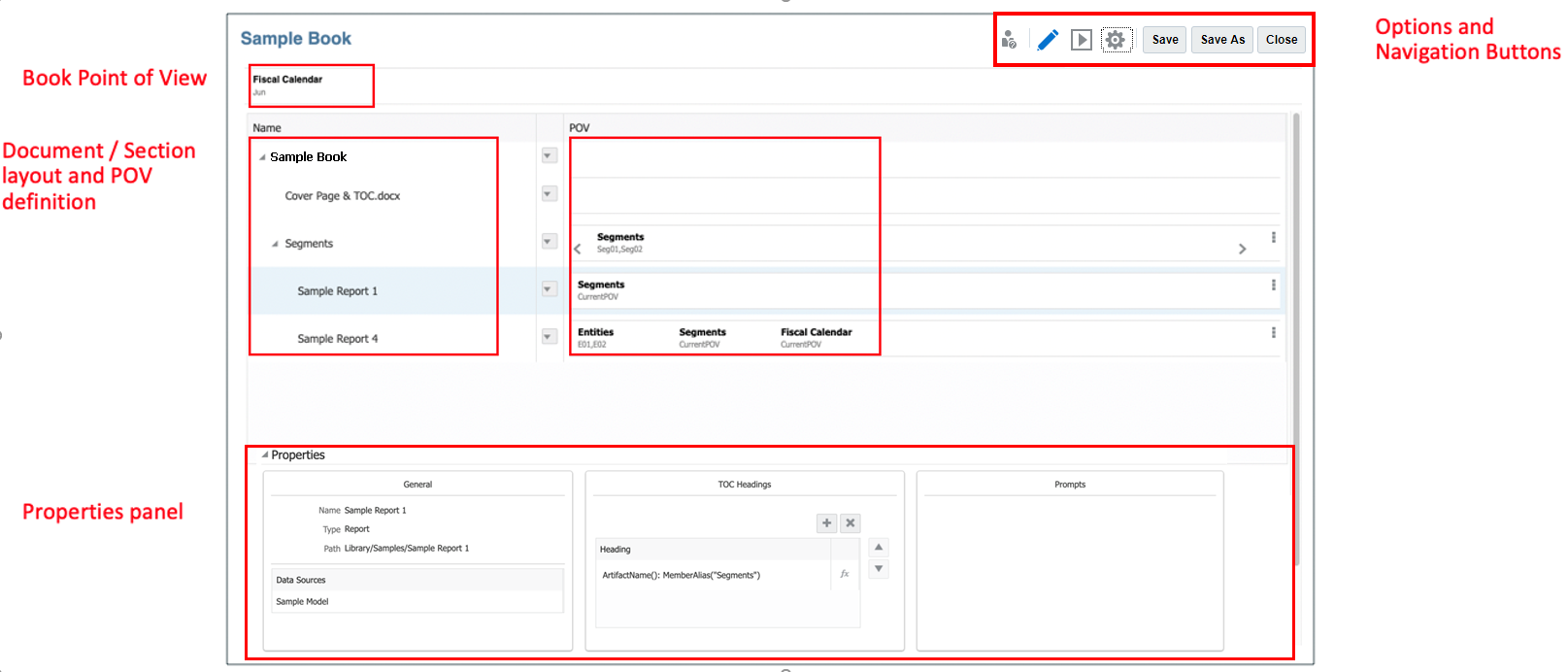Viewport: 1568px width, 672px height.
Task: Select the Fiscal Calendar Jun POV
Action: [x=287, y=84]
